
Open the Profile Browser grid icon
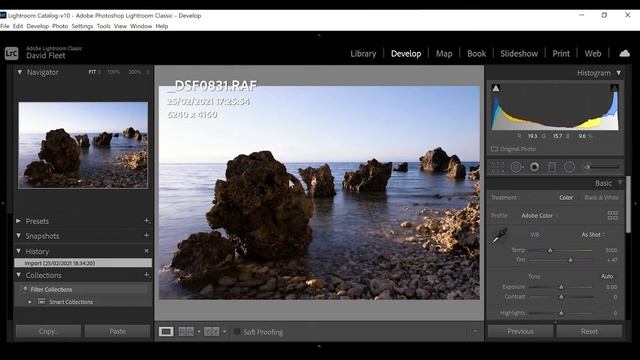(613, 215)
